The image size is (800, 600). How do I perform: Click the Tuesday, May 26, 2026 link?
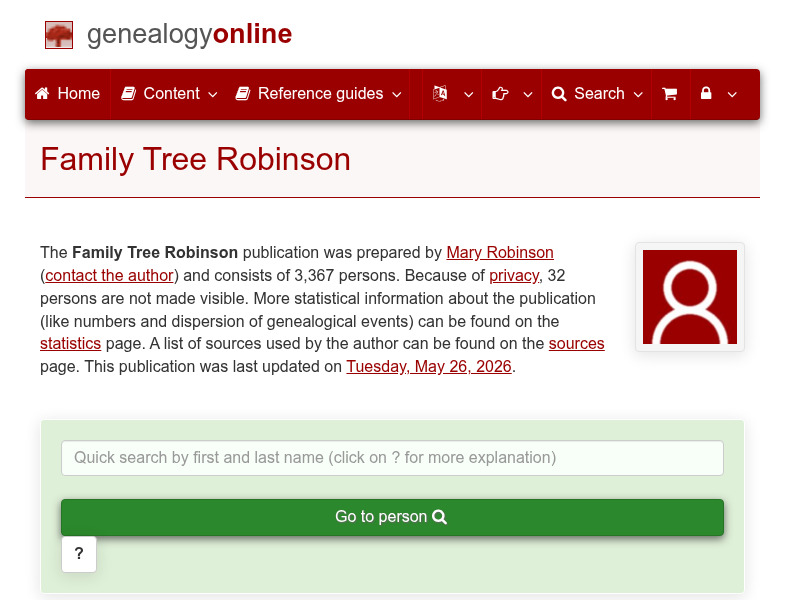click(x=429, y=366)
